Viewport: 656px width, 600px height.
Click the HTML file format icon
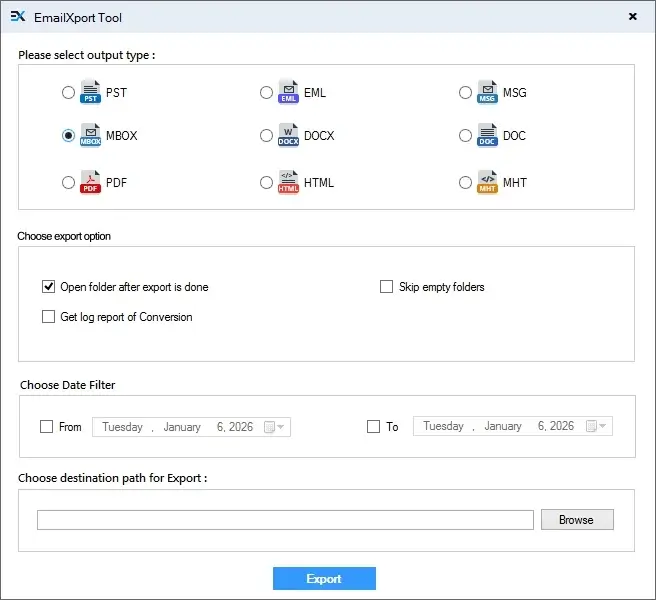click(x=288, y=182)
